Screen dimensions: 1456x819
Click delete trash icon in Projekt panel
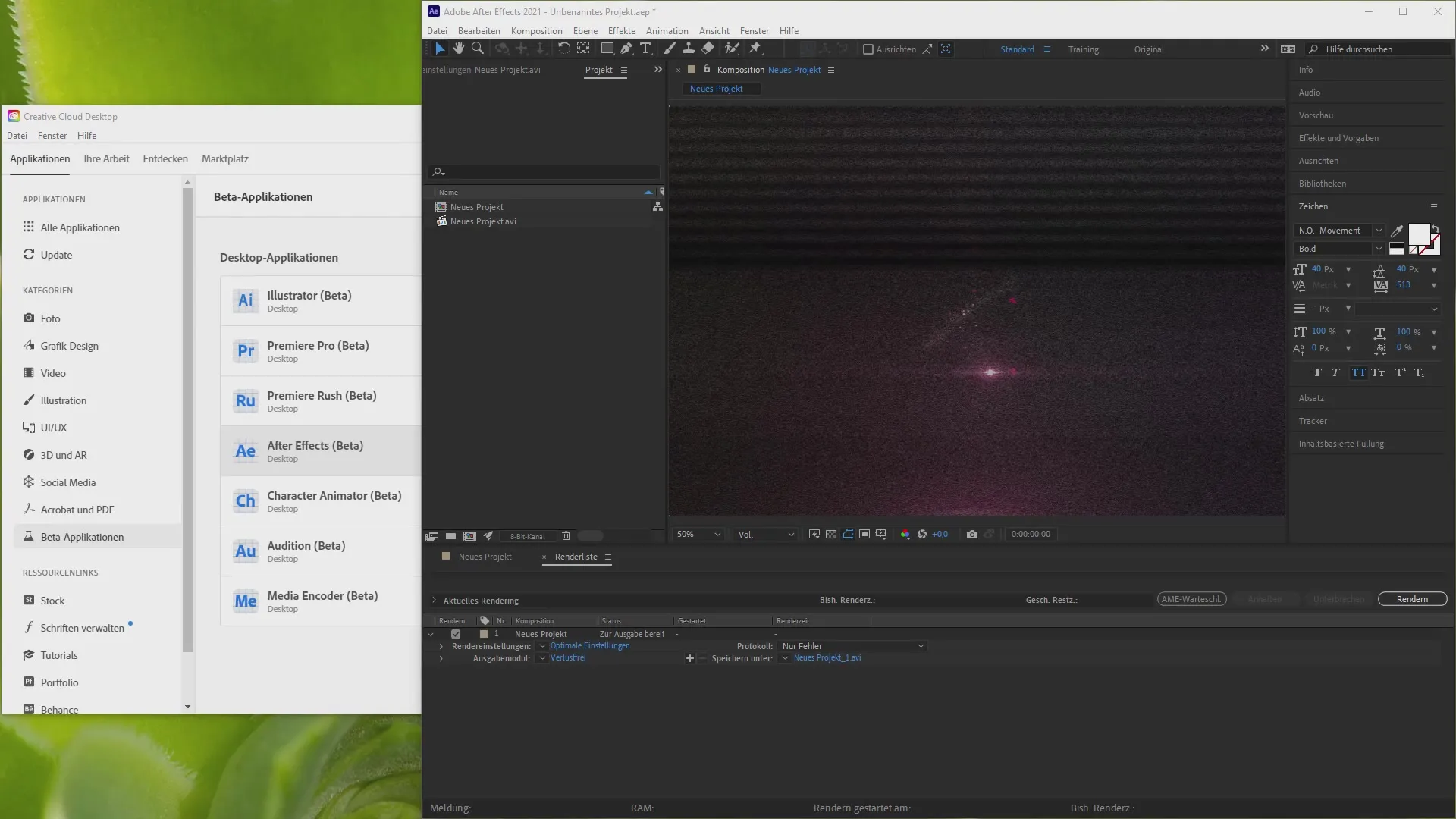click(x=566, y=536)
